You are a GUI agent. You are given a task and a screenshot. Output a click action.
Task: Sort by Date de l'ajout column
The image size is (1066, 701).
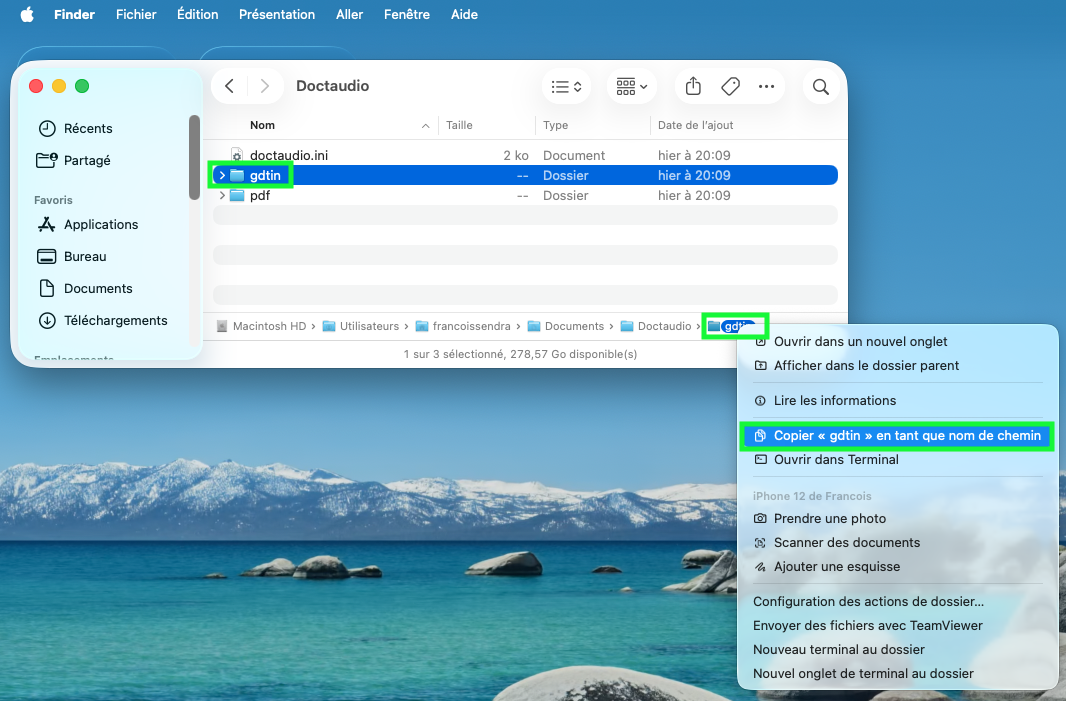pyautogui.click(x=695, y=125)
